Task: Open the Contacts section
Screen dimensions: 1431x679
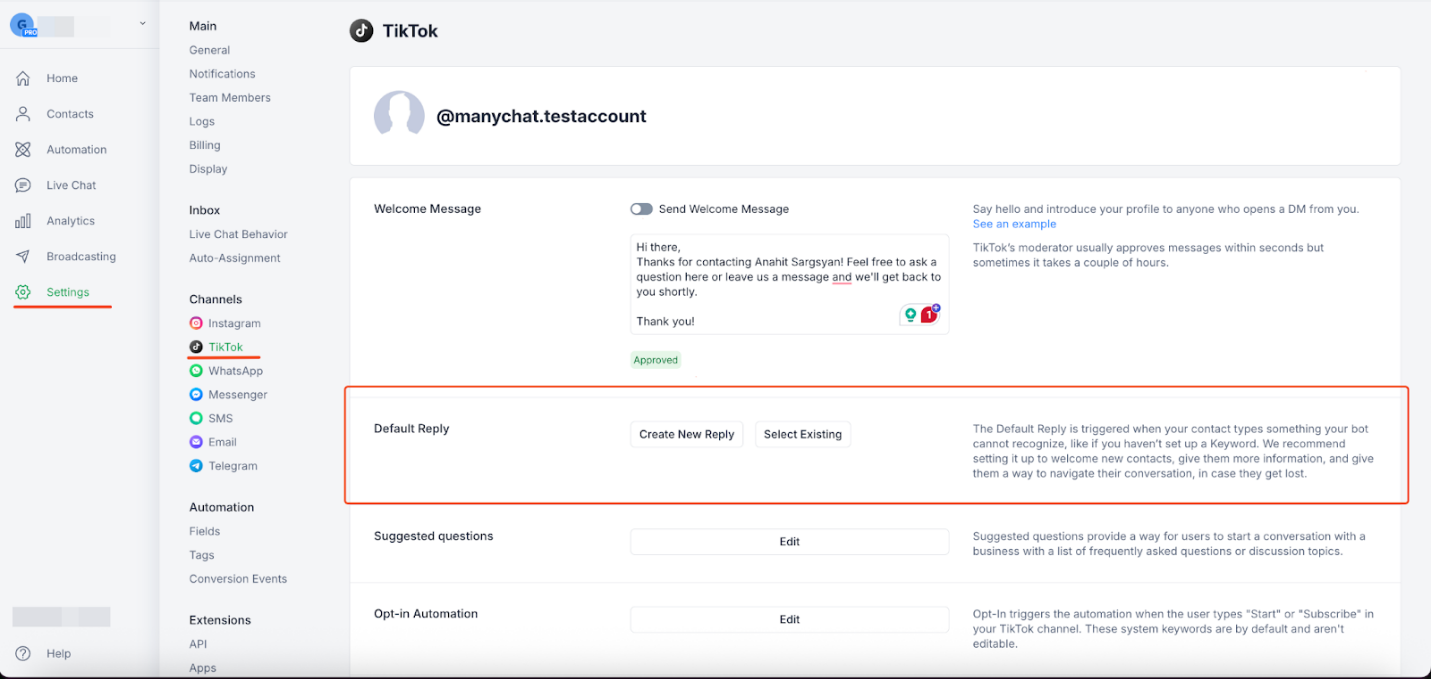Action: pos(70,113)
